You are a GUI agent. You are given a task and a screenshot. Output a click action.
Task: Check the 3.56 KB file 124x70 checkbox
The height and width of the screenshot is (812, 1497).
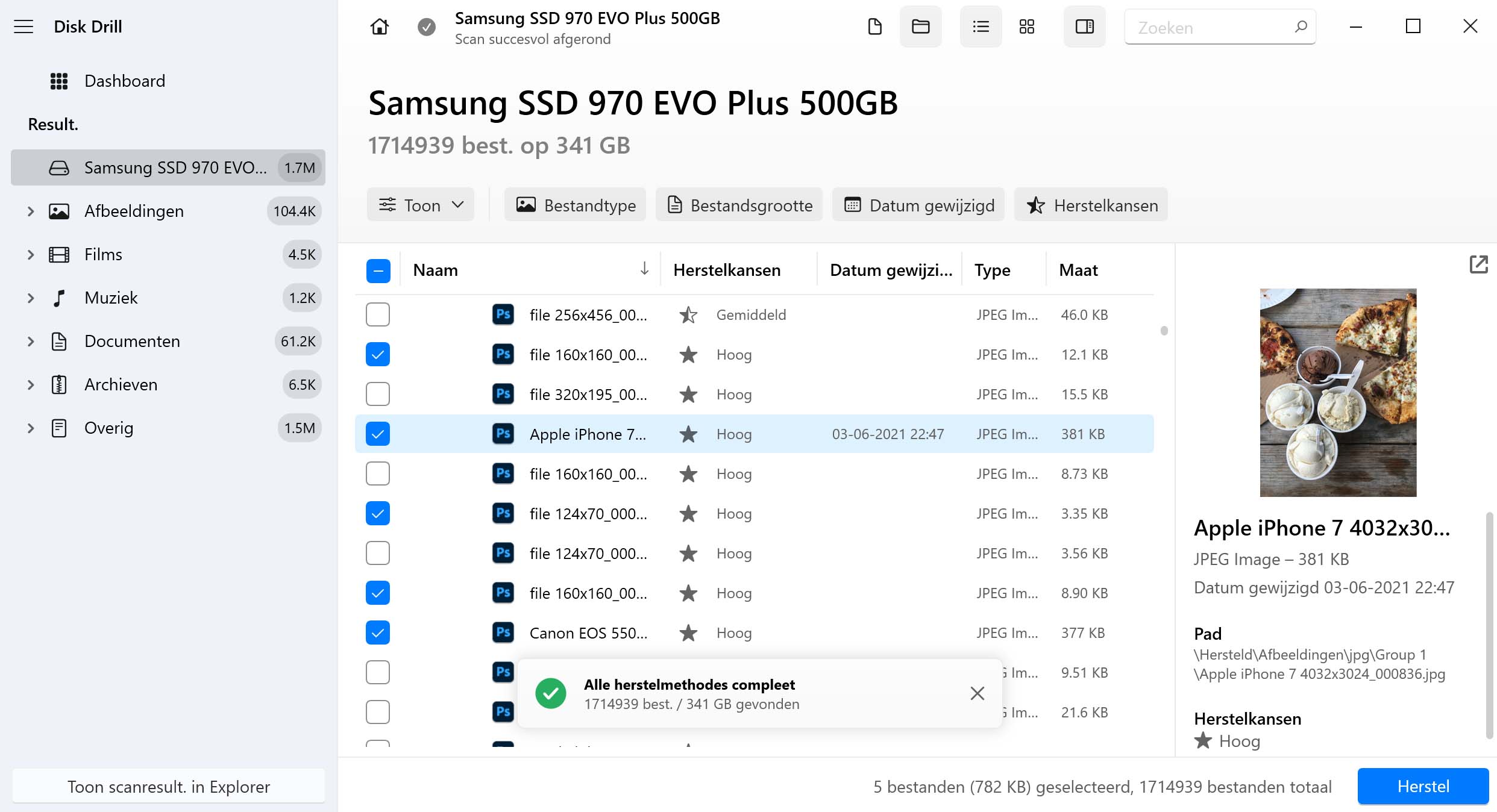click(378, 553)
